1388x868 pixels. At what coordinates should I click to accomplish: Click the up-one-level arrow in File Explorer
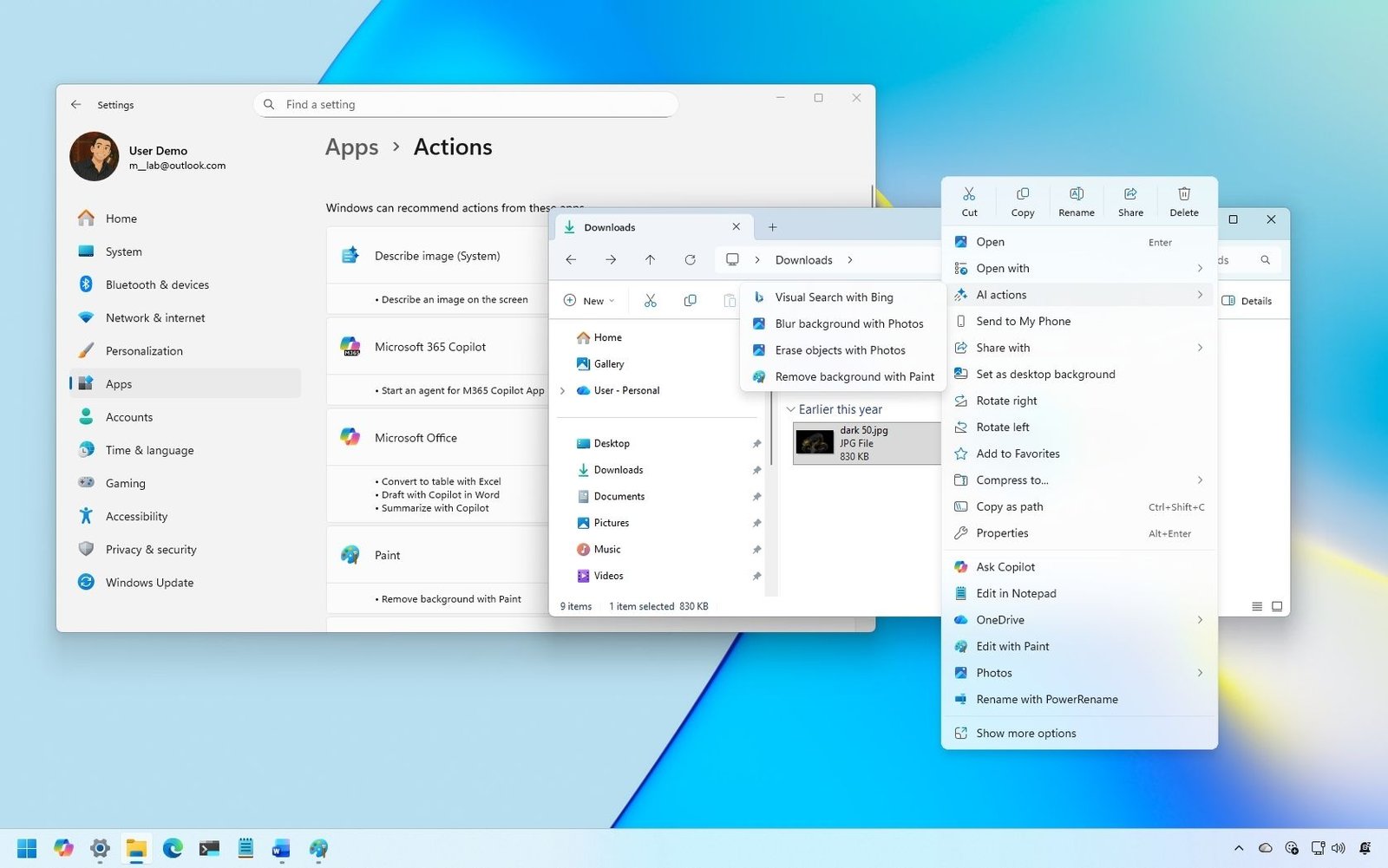(x=650, y=259)
